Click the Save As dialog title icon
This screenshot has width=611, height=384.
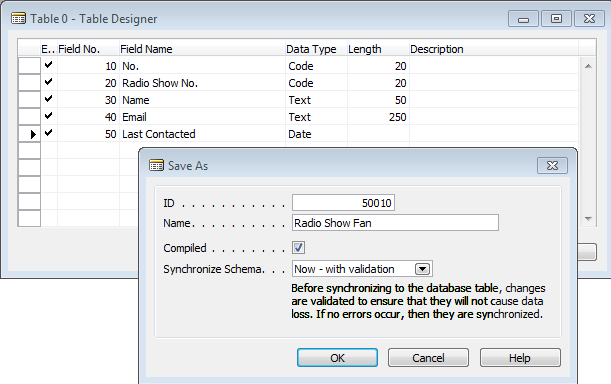(x=156, y=165)
